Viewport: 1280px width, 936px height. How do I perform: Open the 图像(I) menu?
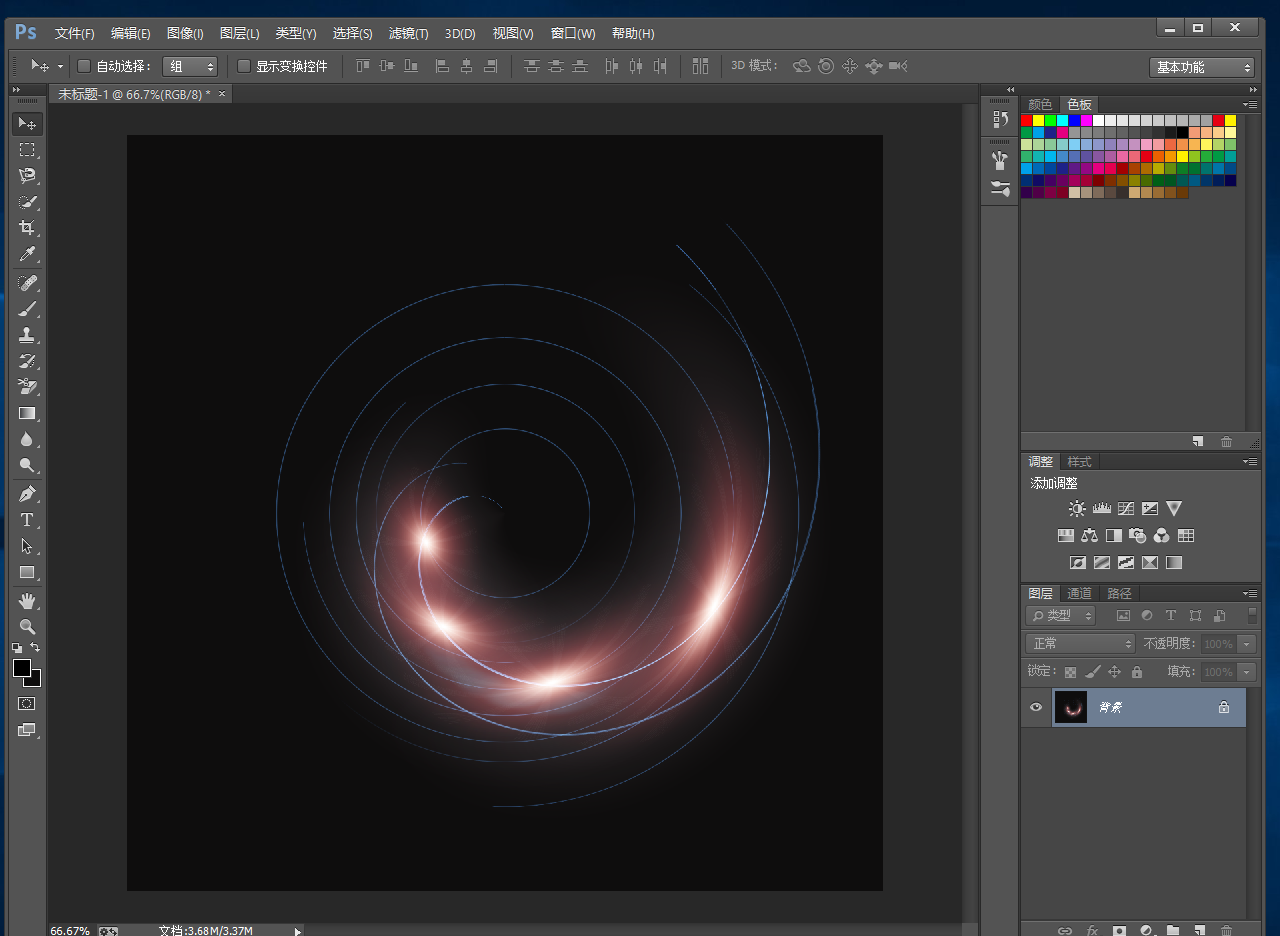[185, 33]
